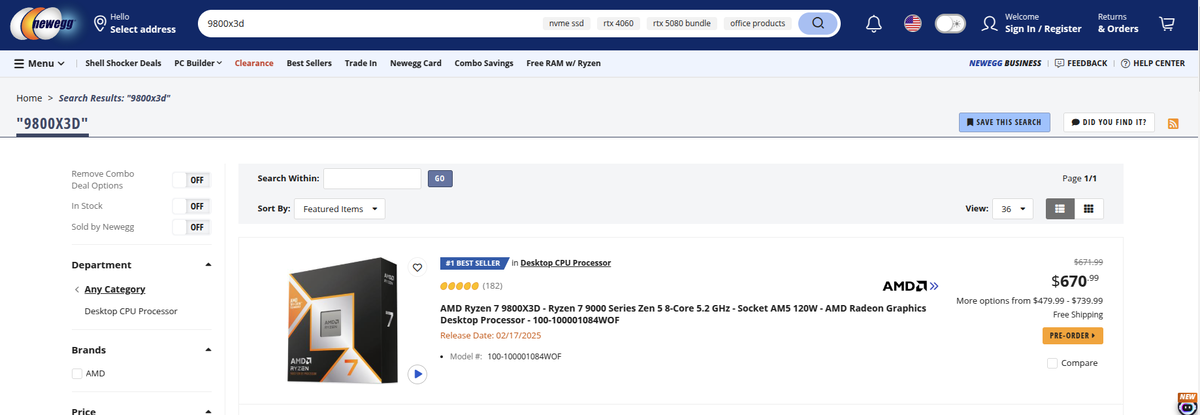Screen dimensions: 1200x415
Task: Focus the Search Within field
Action: click(x=372, y=178)
